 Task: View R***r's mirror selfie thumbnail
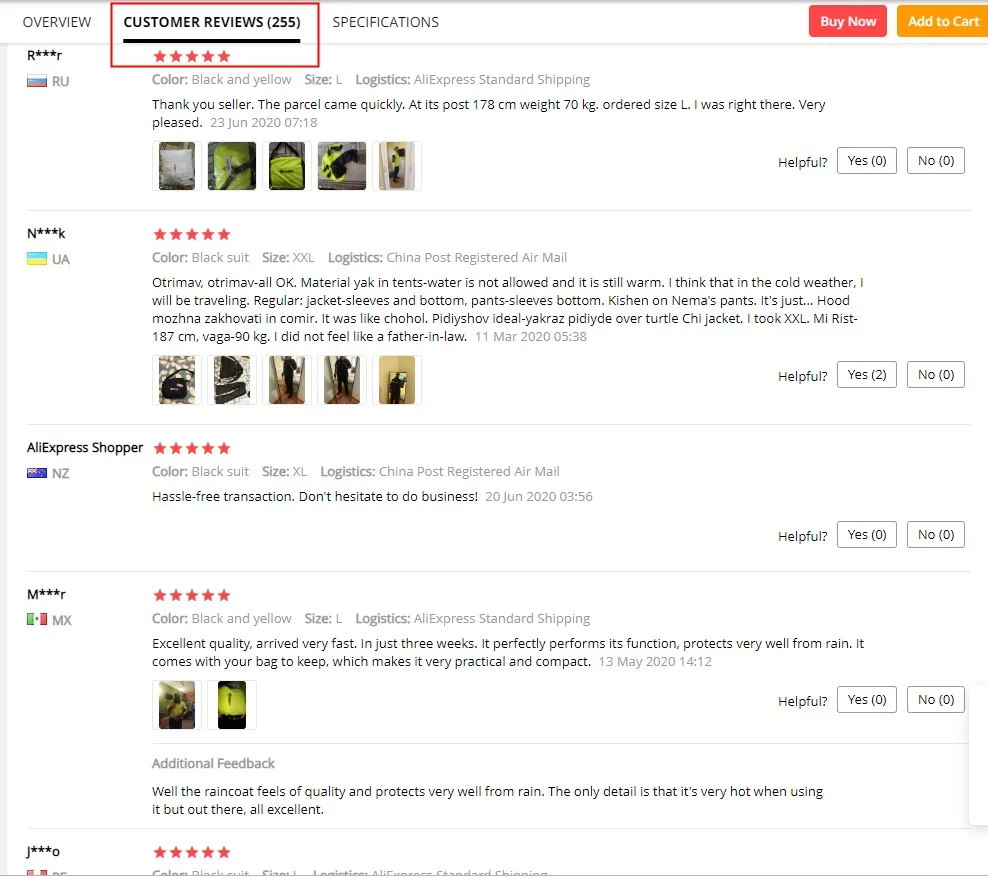(x=397, y=166)
